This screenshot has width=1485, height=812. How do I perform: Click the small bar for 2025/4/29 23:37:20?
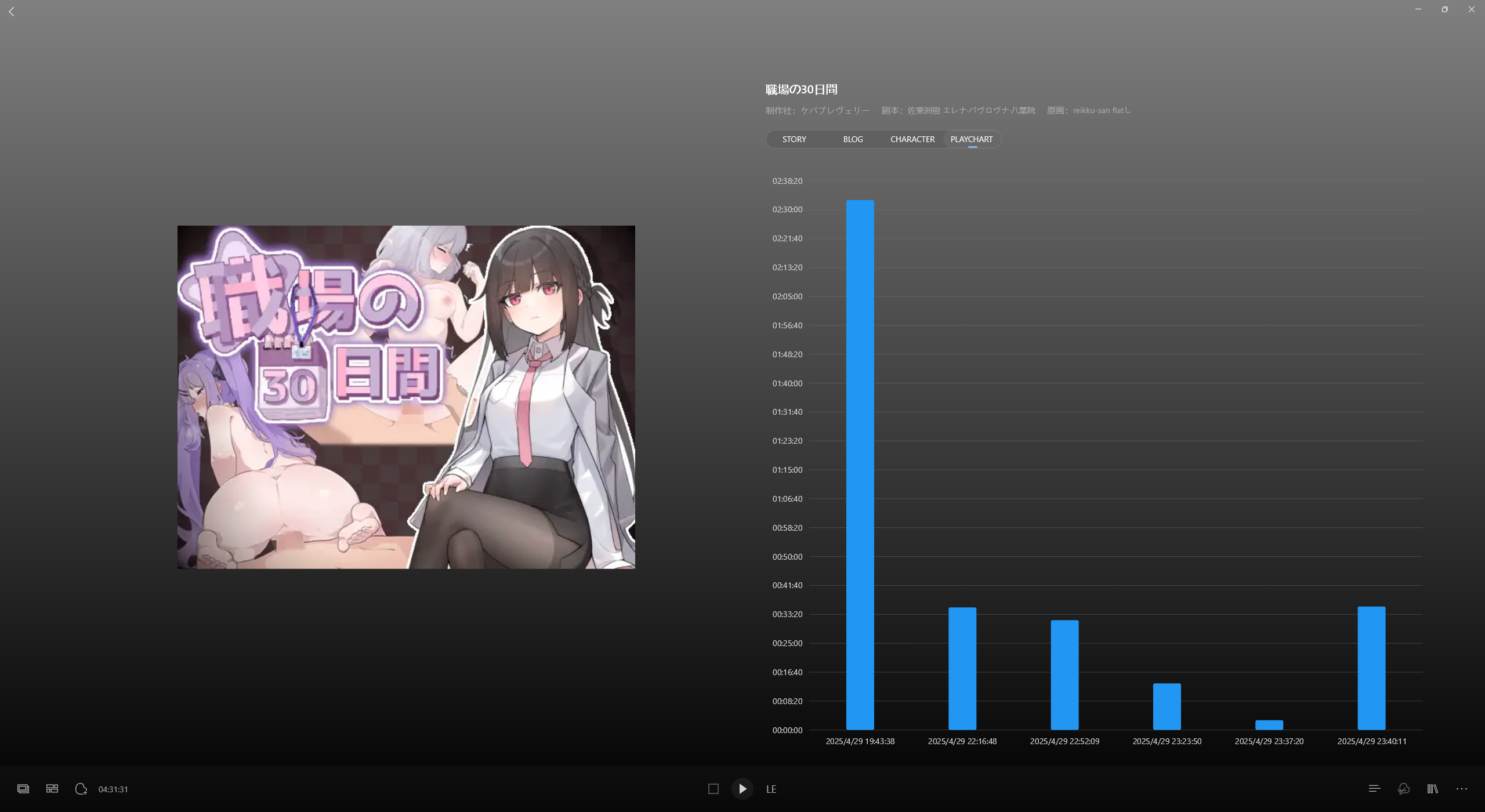pos(1269,725)
